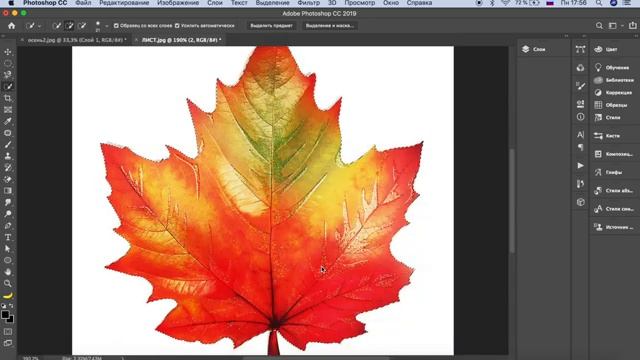Choose New selection mode brush
Viewport: 640px width, 360px height.
click(x=57, y=26)
